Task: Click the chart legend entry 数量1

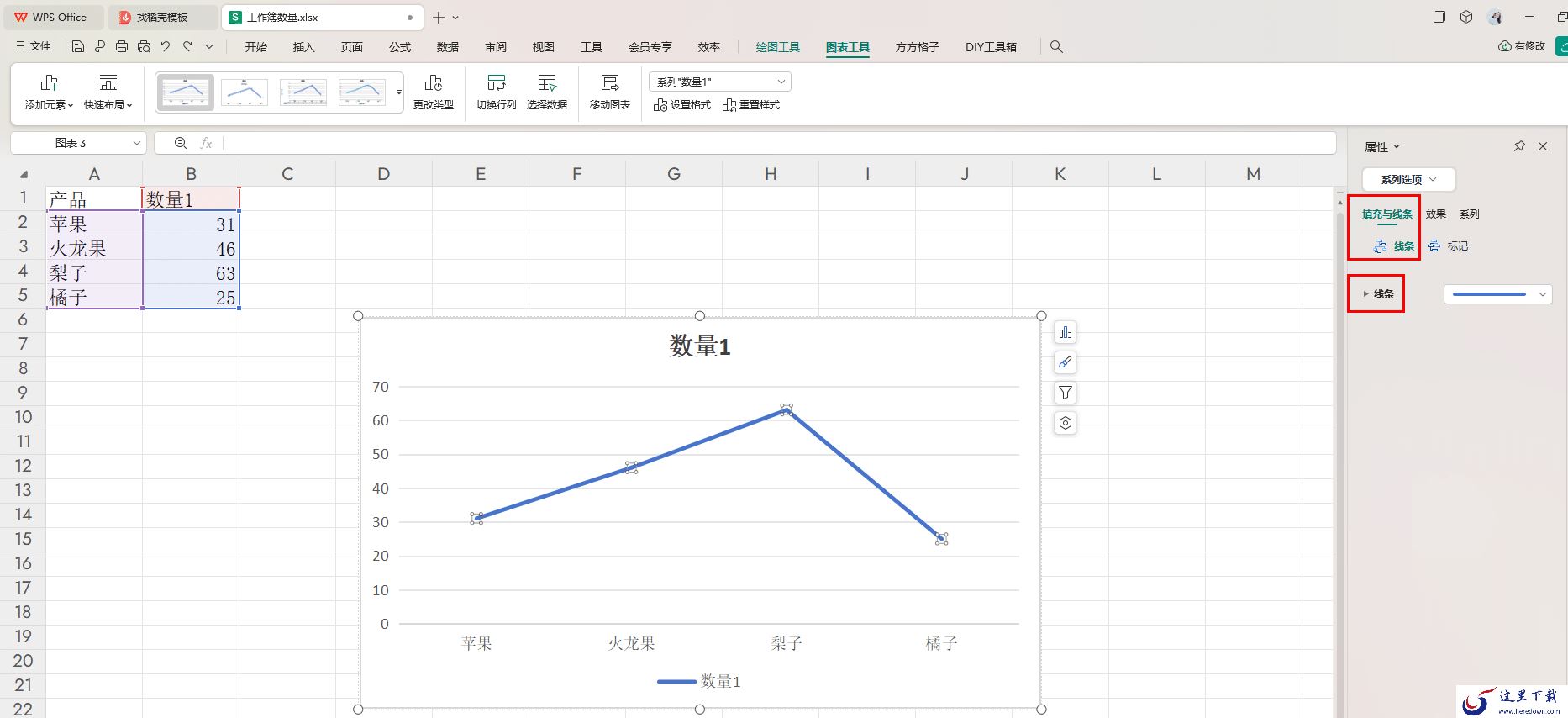Action: coord(699,681)
